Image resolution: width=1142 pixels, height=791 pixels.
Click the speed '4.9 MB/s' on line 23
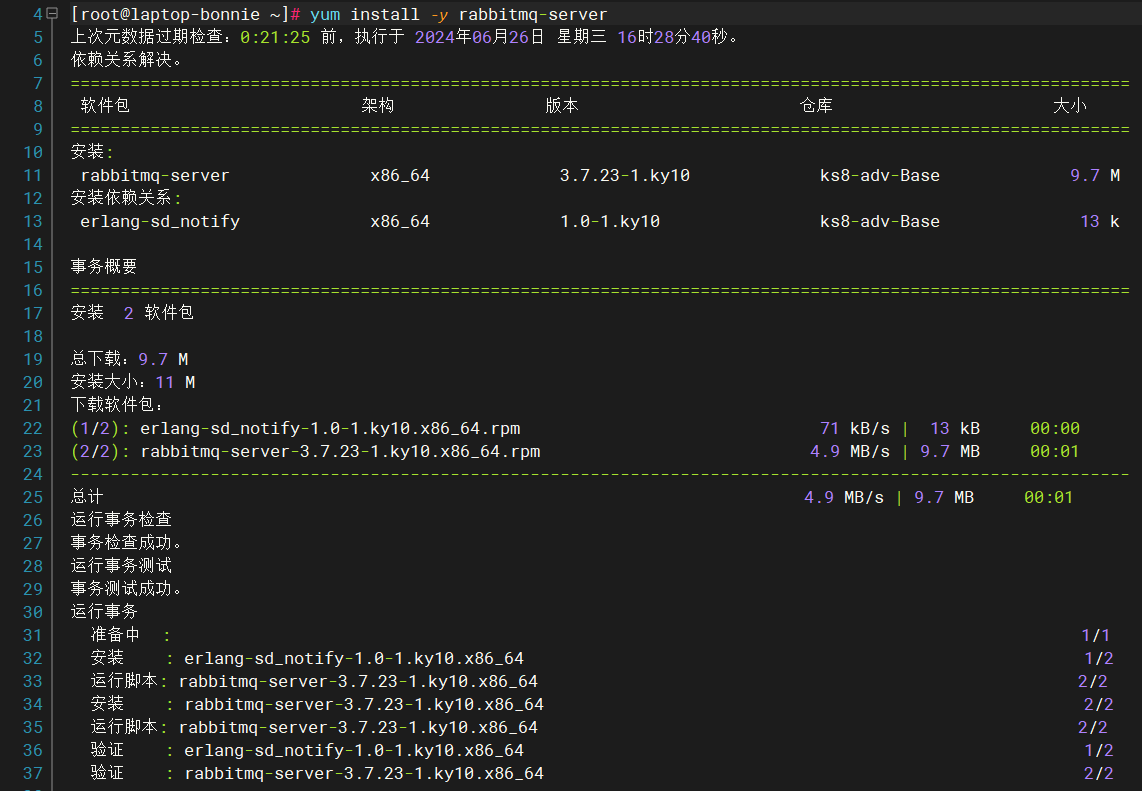coord(850,452)
